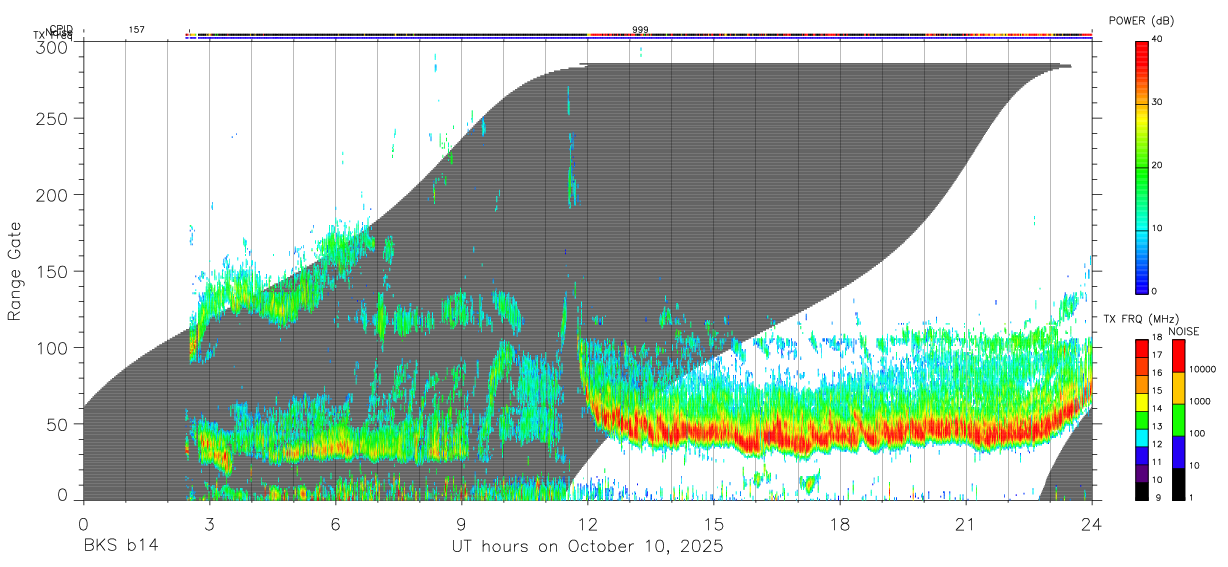The width and height of the screenshot is (1228, 567).
Task: Select the green NOISE swatch between 100 and 1000
Action: (1179, 420)
